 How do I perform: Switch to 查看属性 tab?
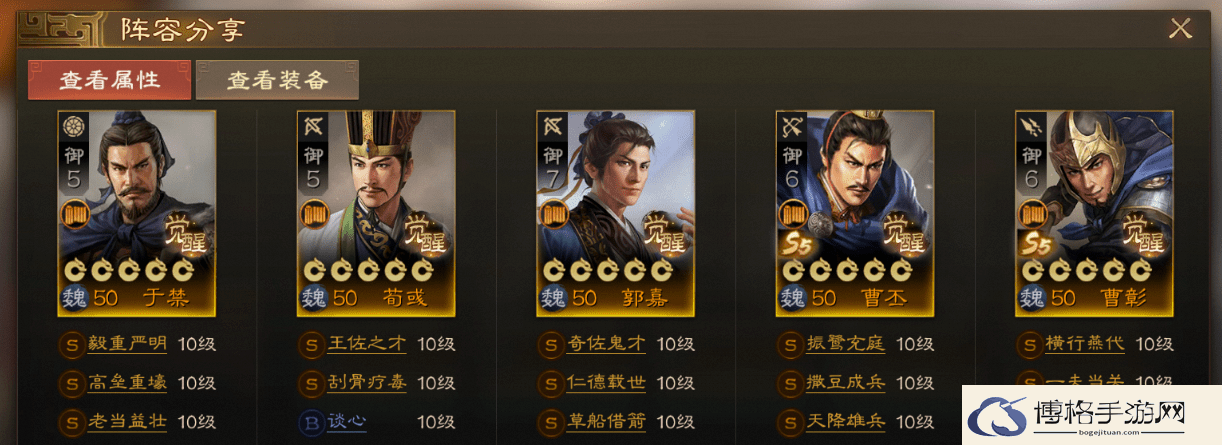coord(110,80)
